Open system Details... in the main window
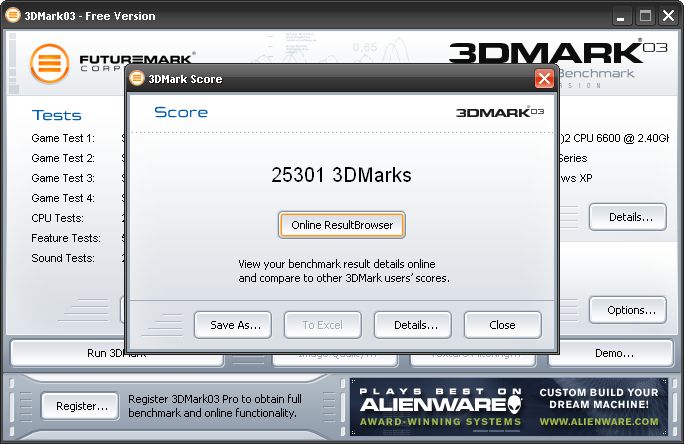This screenshot has height=444, width=684. pyautogui.click(x=628, y=217)
